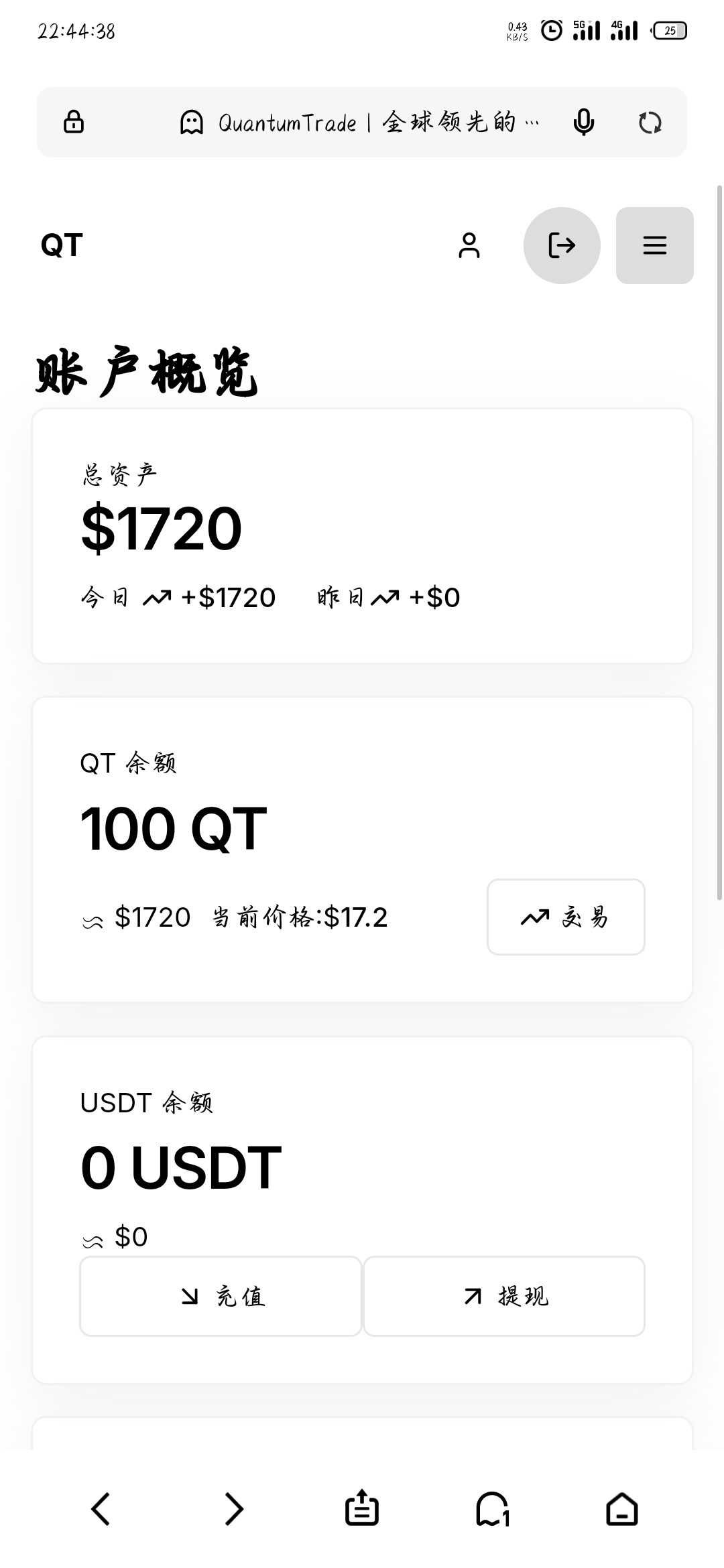Tap the voice search microphone icon

[583, 123]
